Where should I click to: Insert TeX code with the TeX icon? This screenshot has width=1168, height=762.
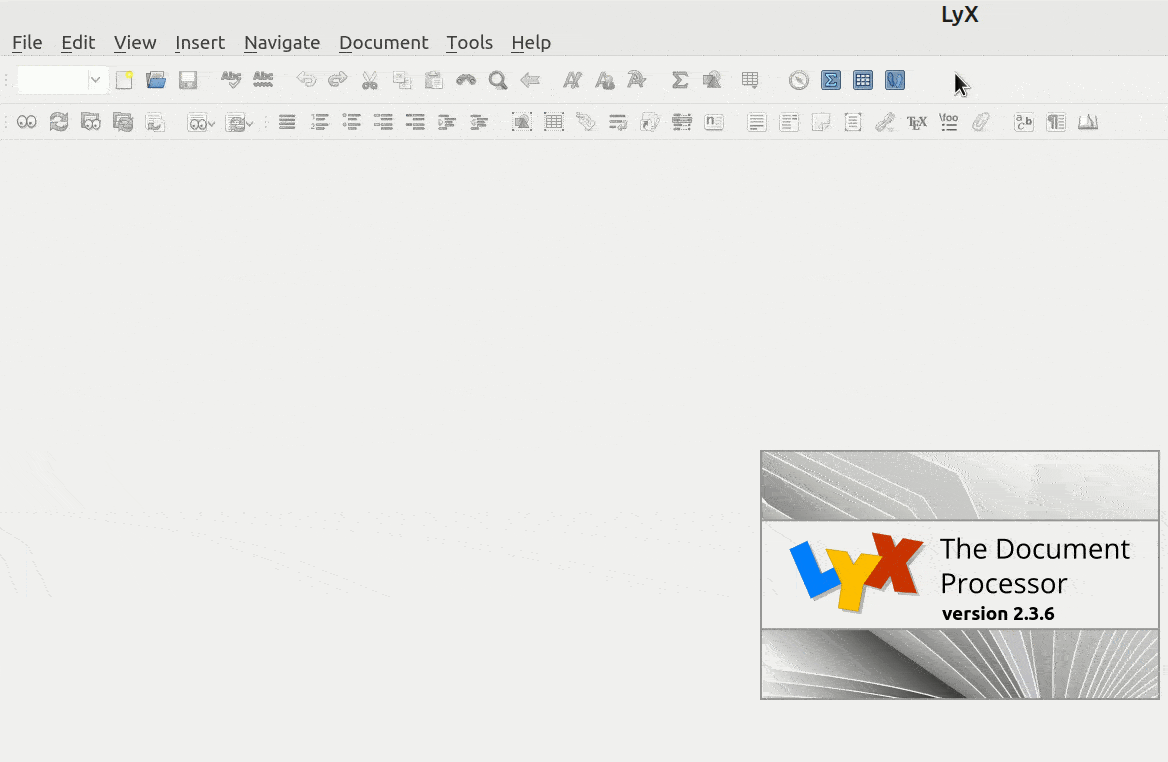coord(917,121)
